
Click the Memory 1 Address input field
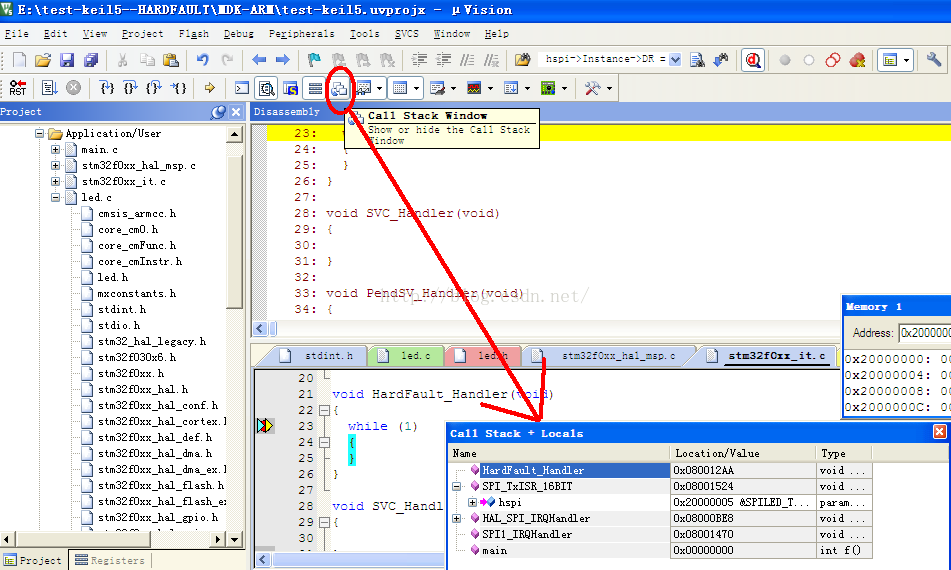coord(924,333)
